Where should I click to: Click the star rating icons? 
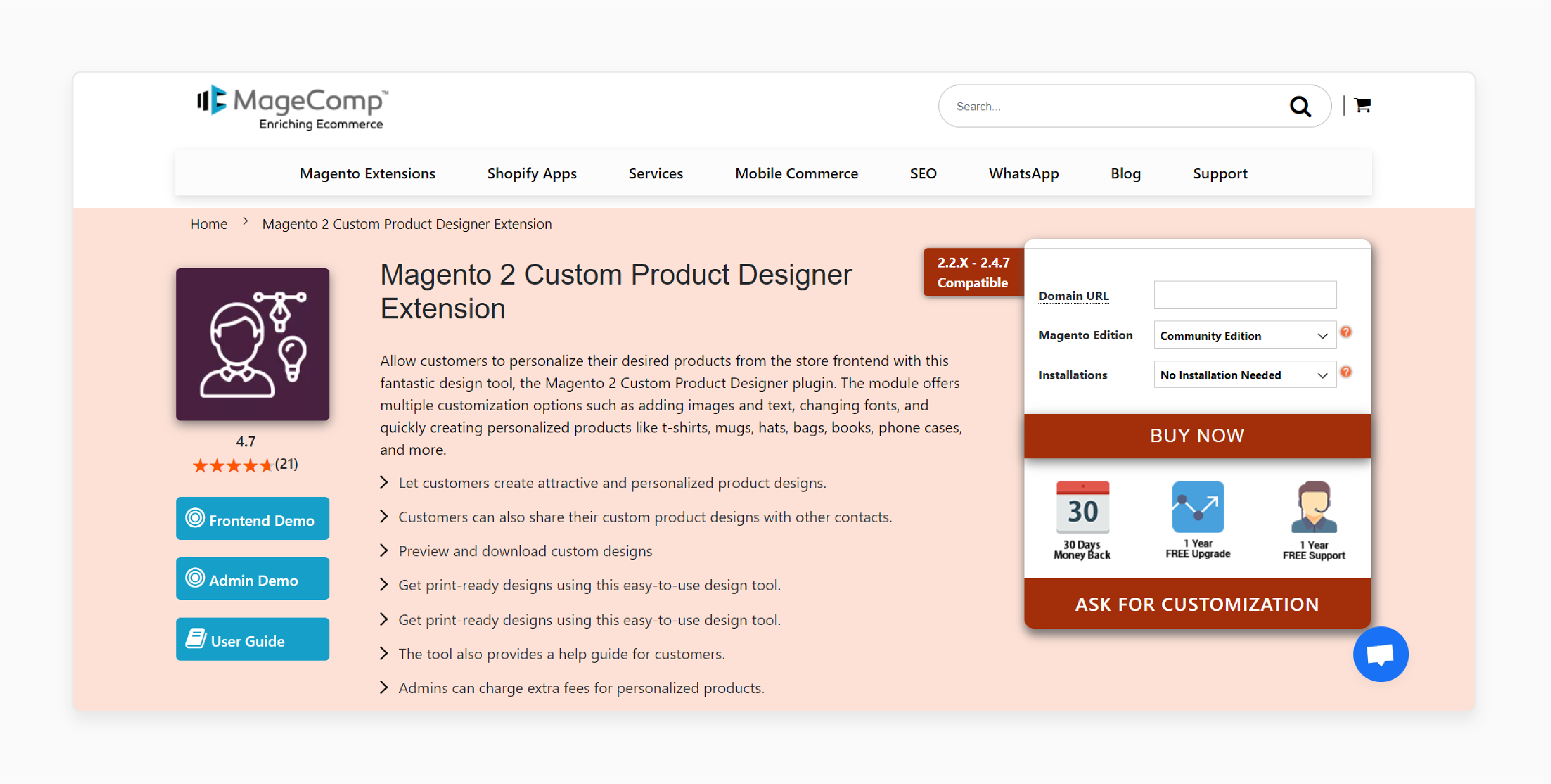coord(232,465)
